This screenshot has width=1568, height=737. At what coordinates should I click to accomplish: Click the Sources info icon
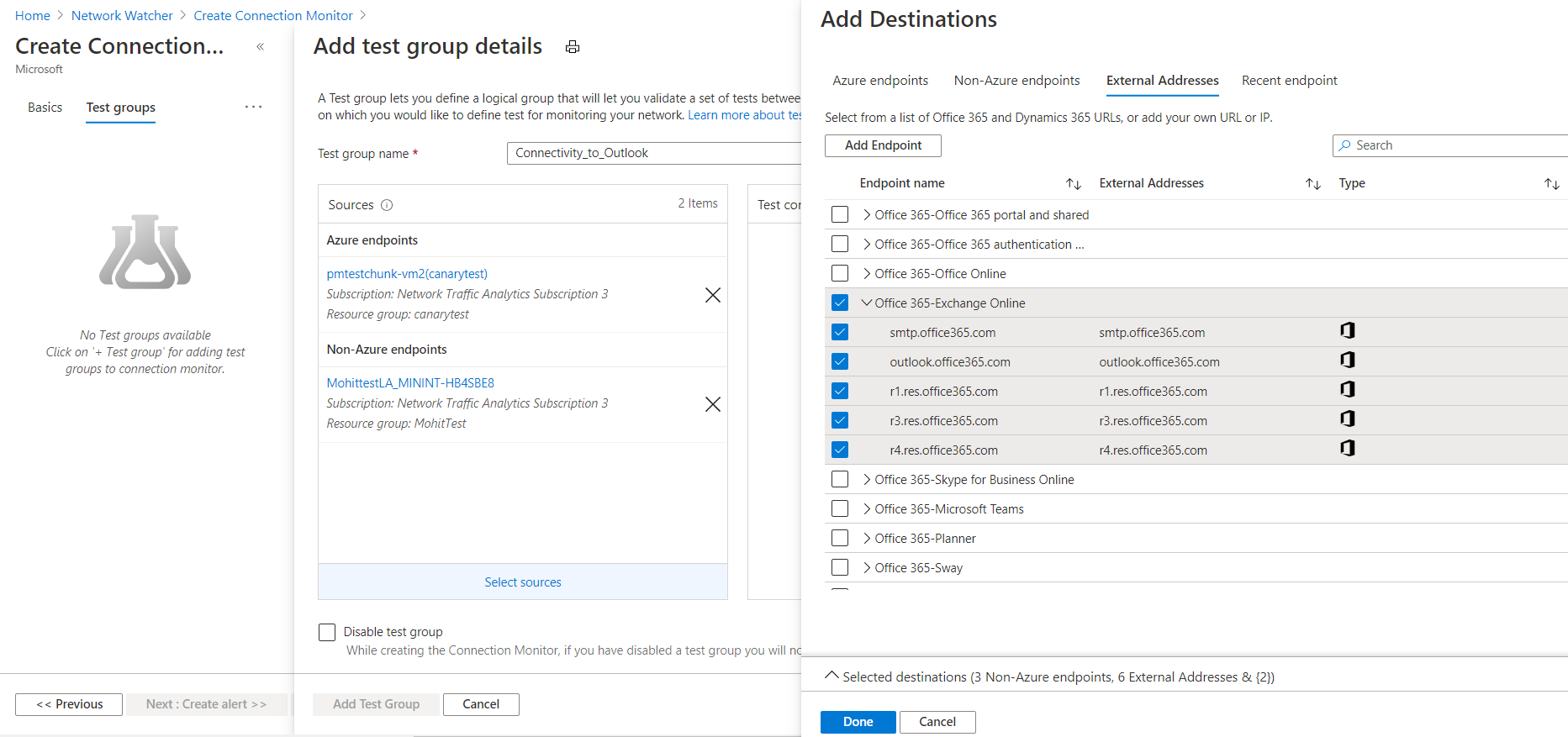click(387, 205)
